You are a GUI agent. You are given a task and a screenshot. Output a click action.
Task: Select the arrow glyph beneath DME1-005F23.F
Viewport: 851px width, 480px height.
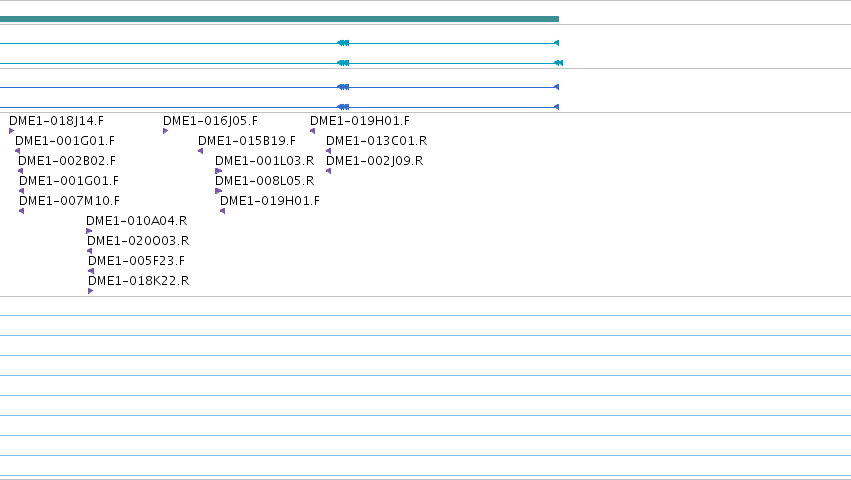coord(91,271)
